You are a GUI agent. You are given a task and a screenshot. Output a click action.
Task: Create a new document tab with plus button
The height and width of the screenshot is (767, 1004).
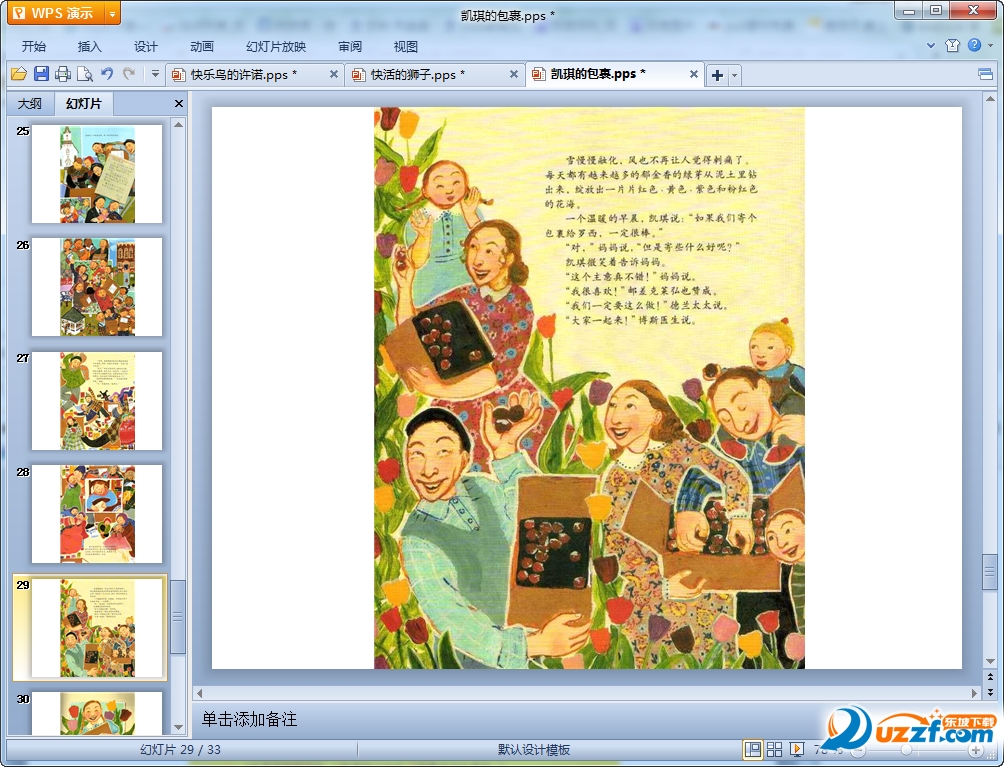[x=717, y=75]
